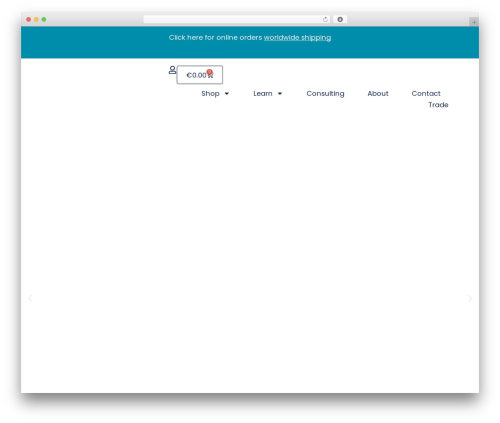Open the Shop menu
Viewport: 500px width, 423px height.
pyautogui.click(x=210, y=94)
